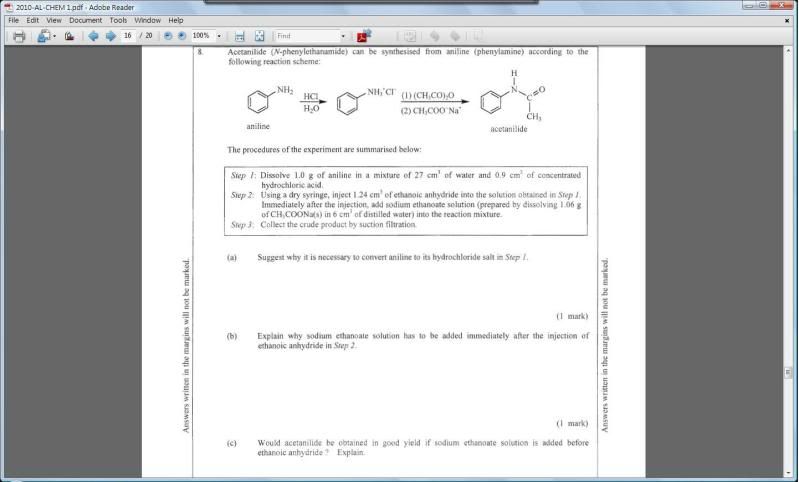The width and height of the screenshot is (799, 482).
Task: Click the 'Step 1:' label in the procedure box
Action: coord(243,175)
